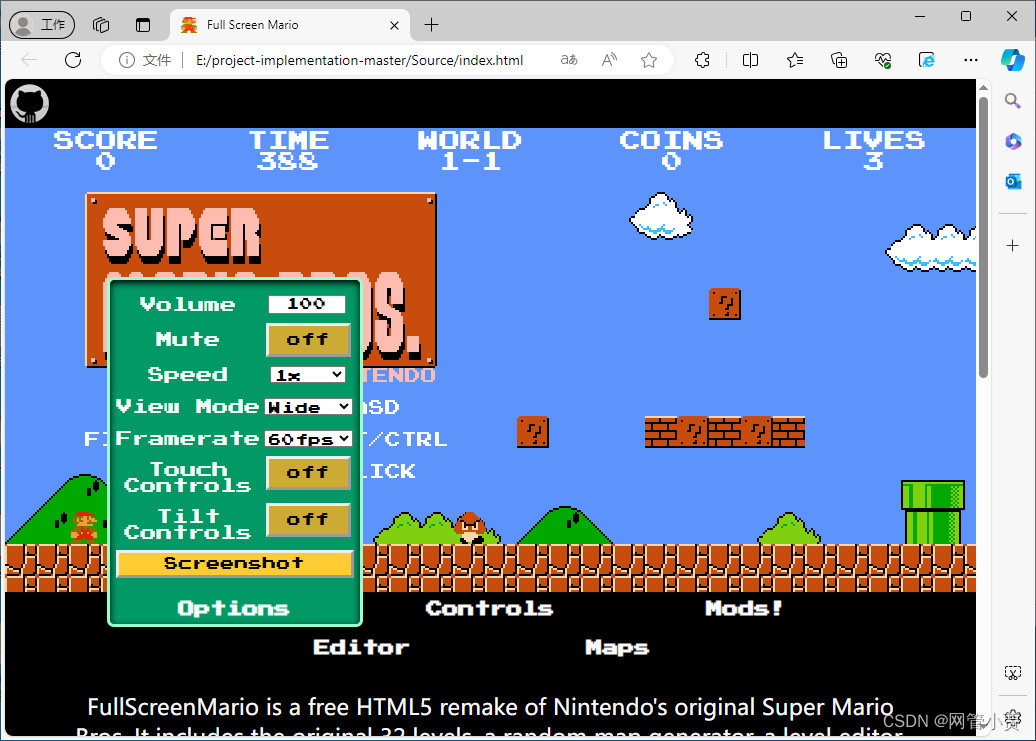Open the sidebar screenshot tool icon
This screenshot has height=741, width=1036.
[x=1013, y=673]
